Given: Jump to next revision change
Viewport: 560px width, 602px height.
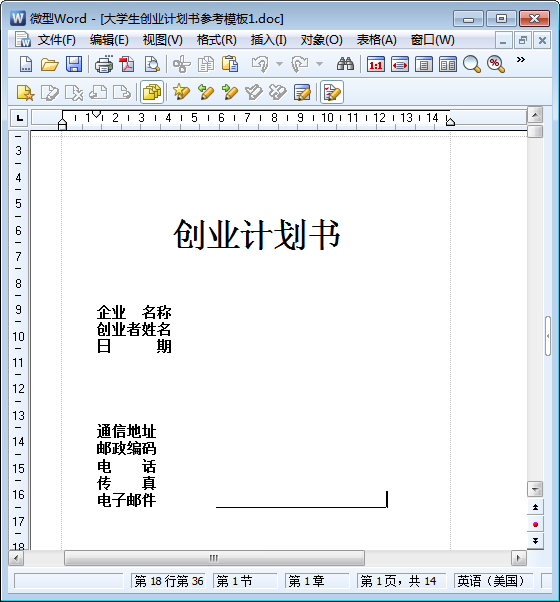Looking at the screenshot, I should 230,93.
